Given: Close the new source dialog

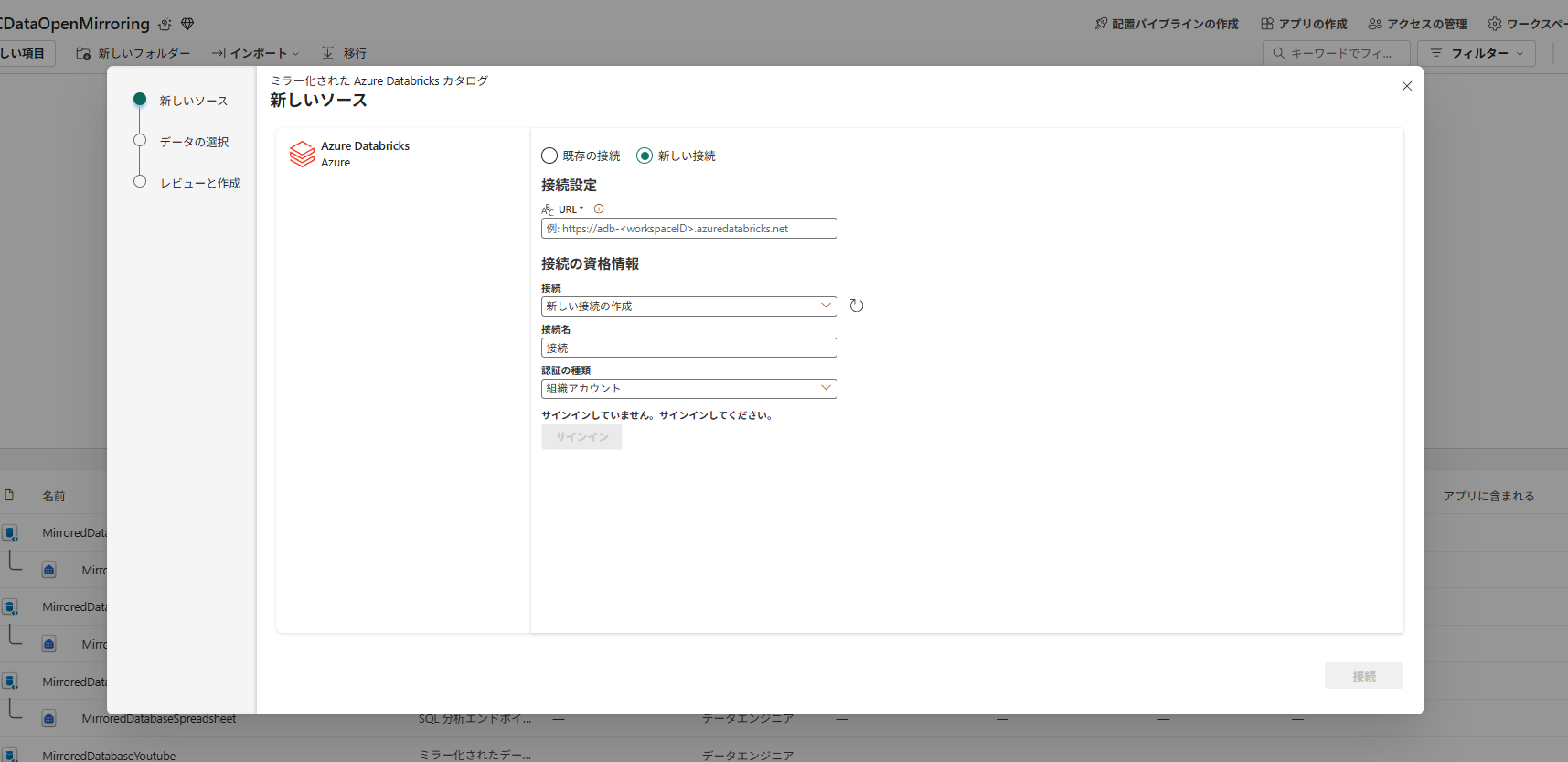Looking at the screenshot, I should 1407,86.
